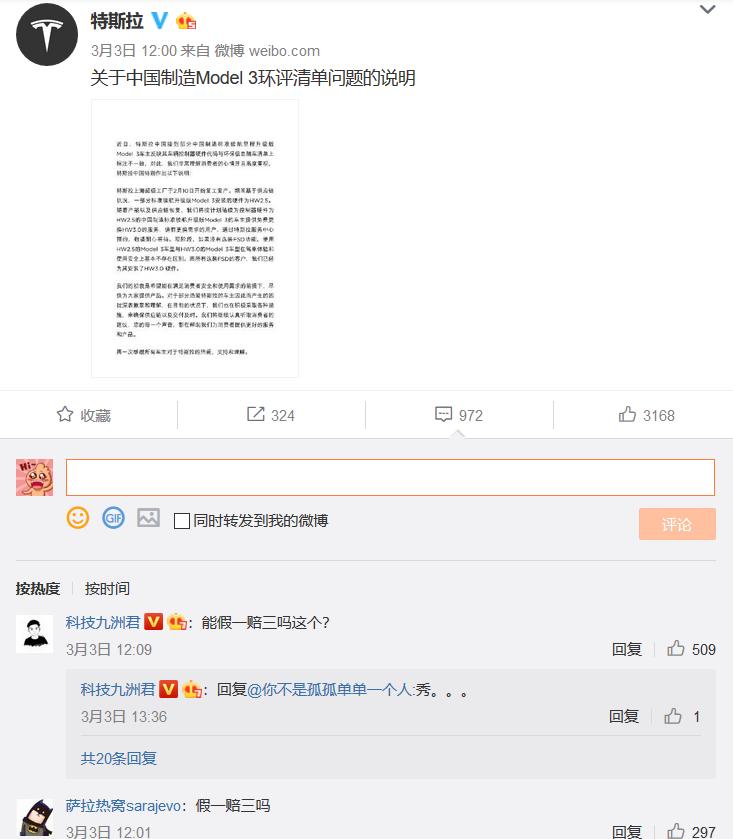This screenshot has width=733, height=839.
Task: Attach a picture using the image icon
Action: point(148,518)
